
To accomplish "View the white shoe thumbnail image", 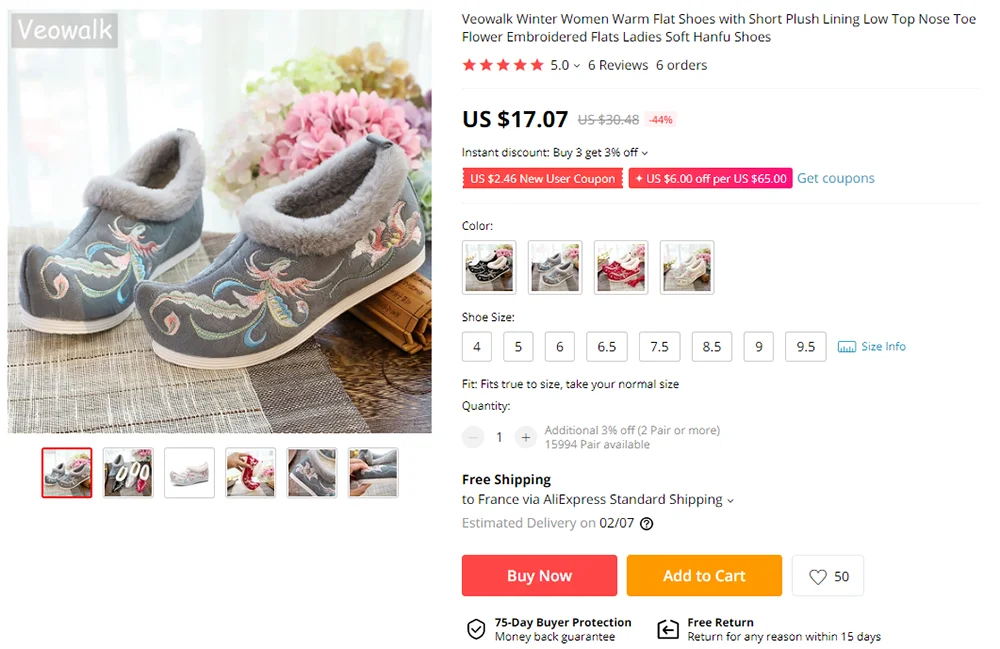I will coord(189,473).
